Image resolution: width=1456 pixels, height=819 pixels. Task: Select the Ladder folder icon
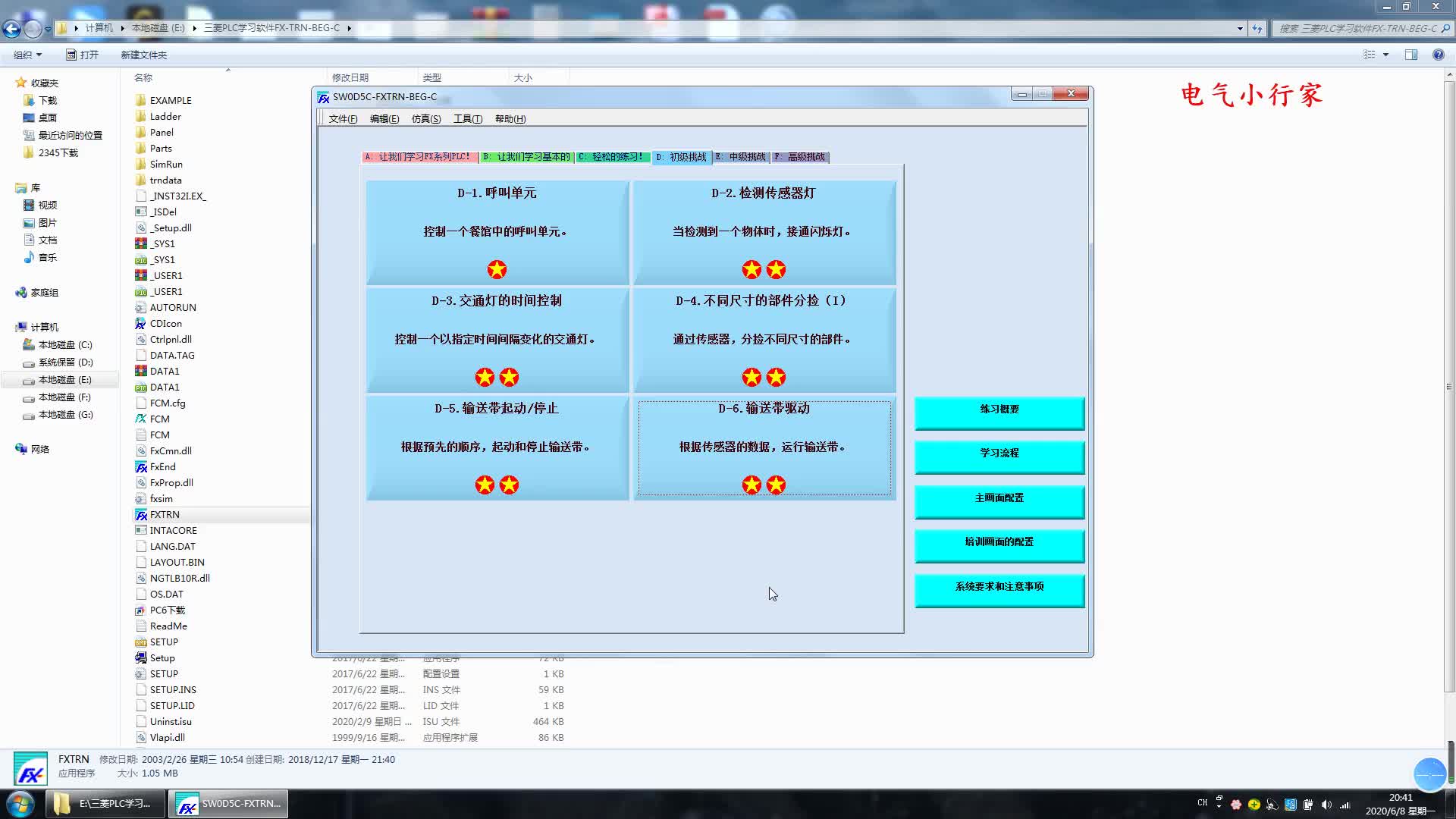[x=140, y=116]
